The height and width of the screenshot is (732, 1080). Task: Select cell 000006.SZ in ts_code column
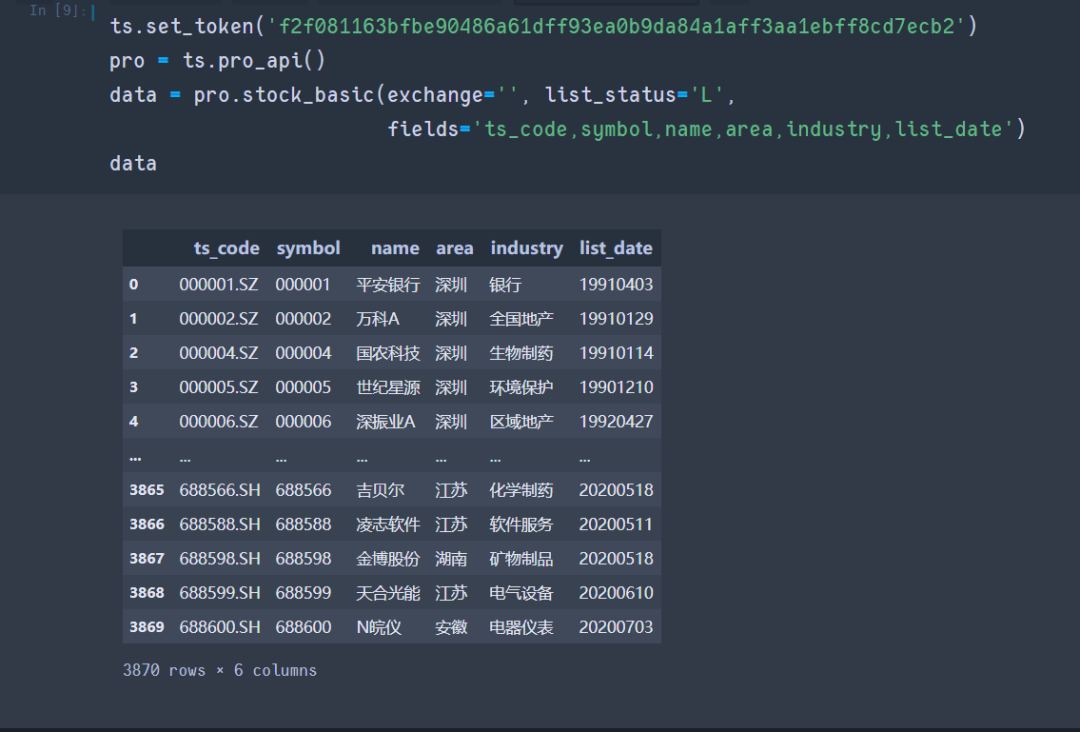(218, 421)
